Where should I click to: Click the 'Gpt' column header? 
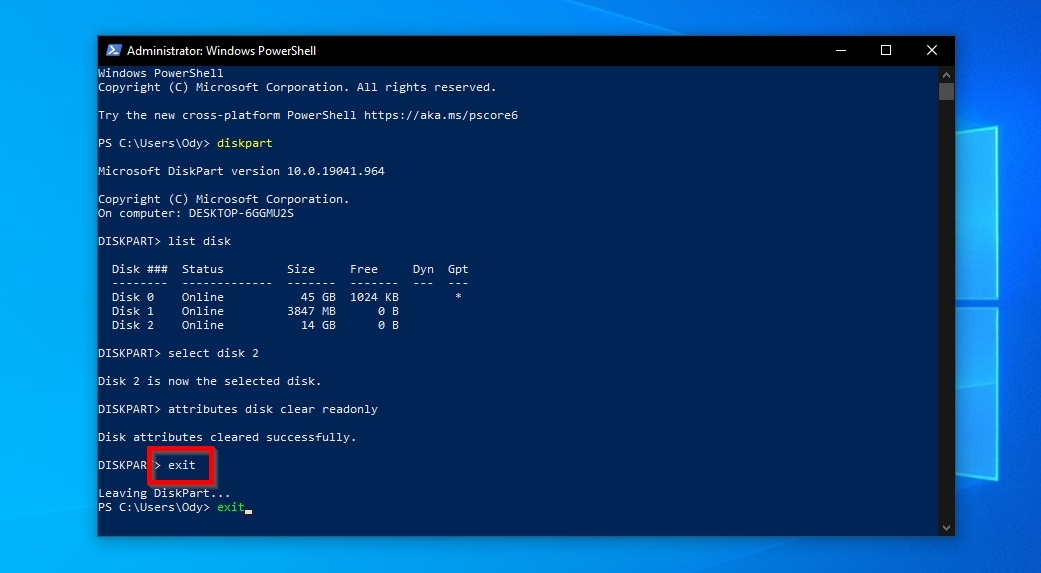pyautogui.click(x=458, y=269)
